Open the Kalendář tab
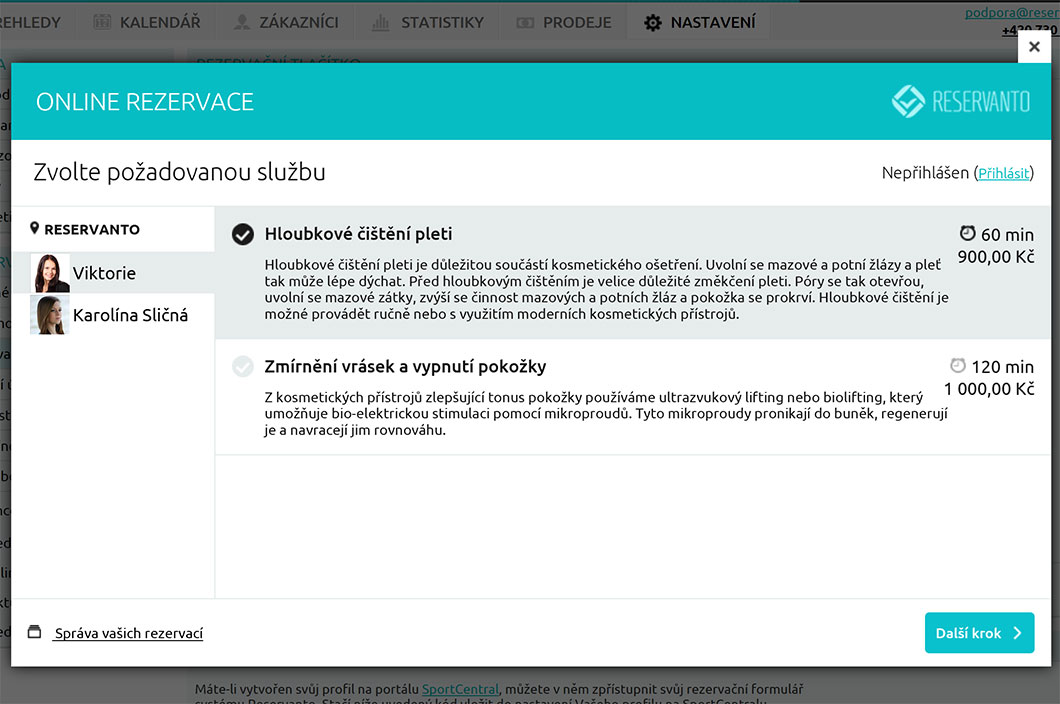The image size is (1060, 704). 146,22
